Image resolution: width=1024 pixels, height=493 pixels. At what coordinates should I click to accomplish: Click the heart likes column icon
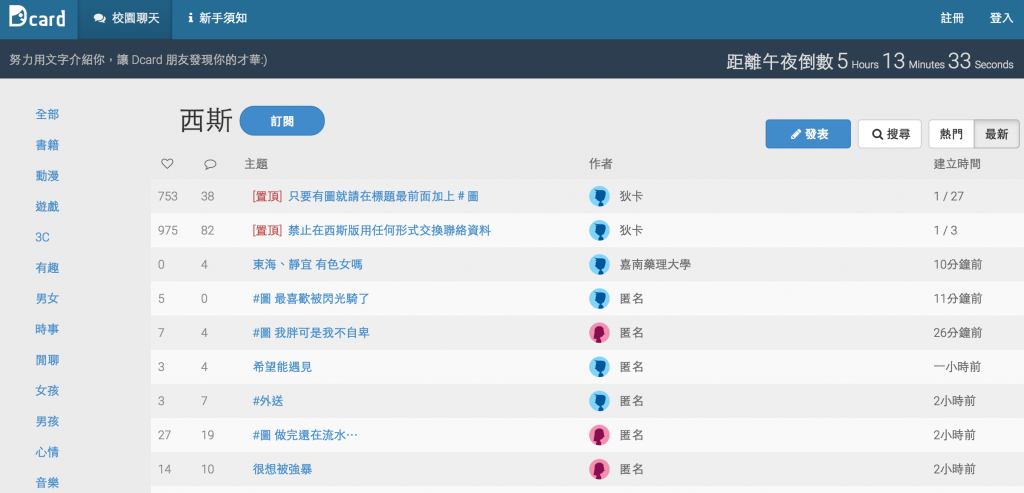coord(167,165)
